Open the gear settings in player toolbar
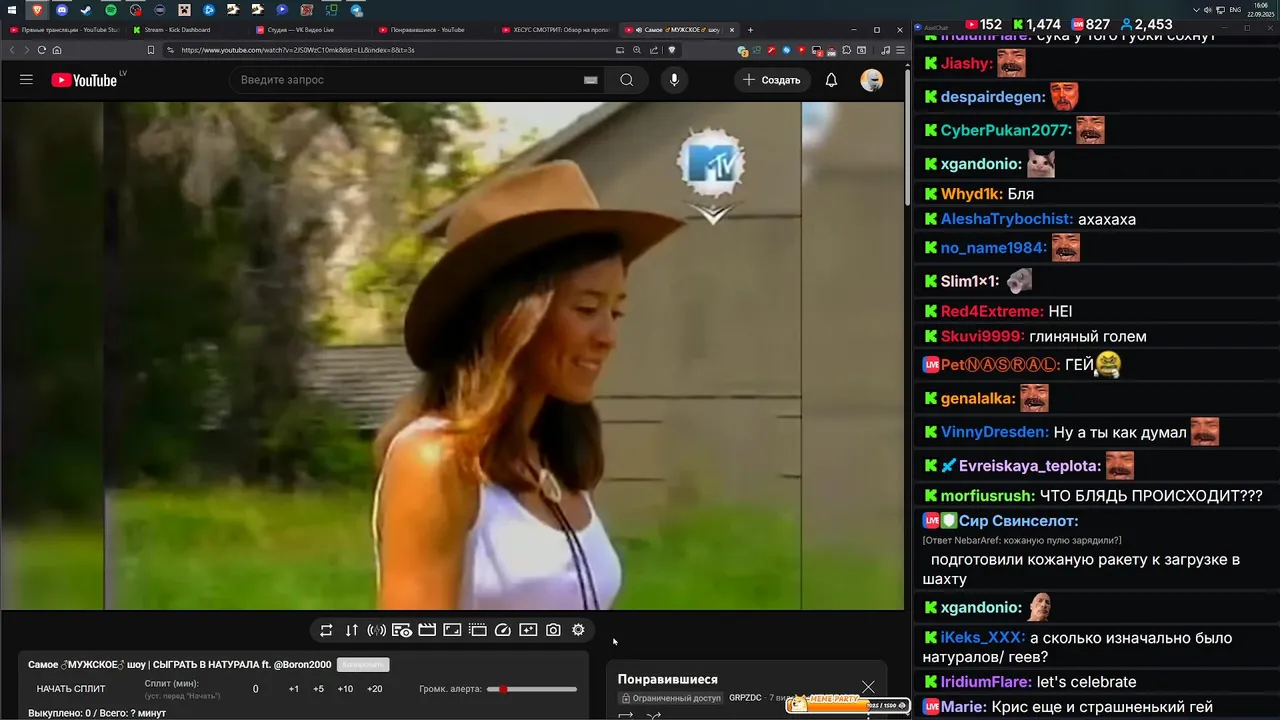Viewport: 1280px width, 720px height. tap(578, 630)
